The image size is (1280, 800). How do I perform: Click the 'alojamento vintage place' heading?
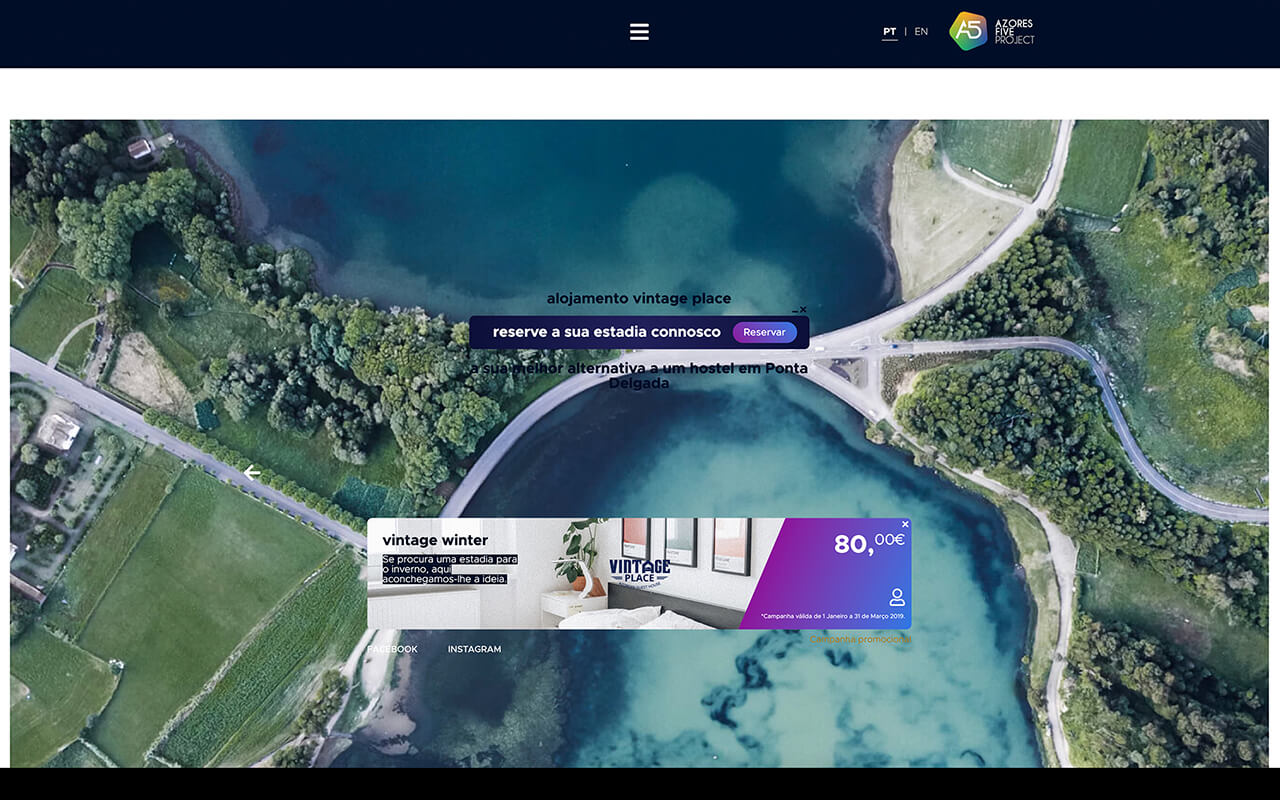click(638, 298)
